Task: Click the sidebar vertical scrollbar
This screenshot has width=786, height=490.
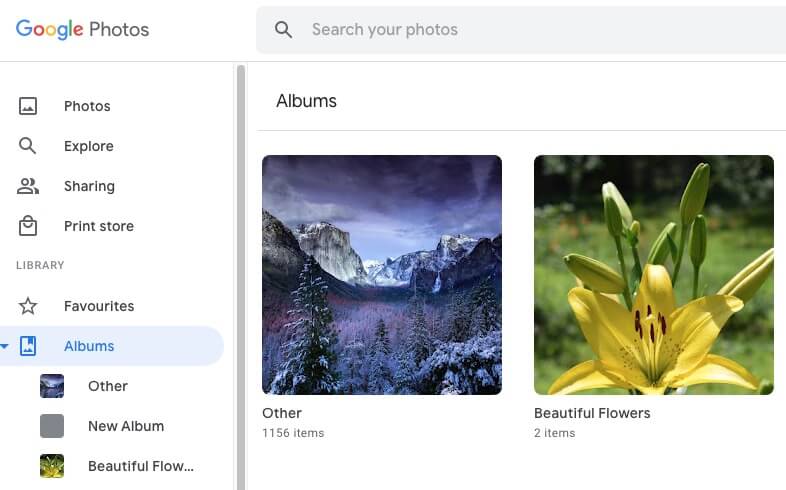Action: [x=241, y=277]
